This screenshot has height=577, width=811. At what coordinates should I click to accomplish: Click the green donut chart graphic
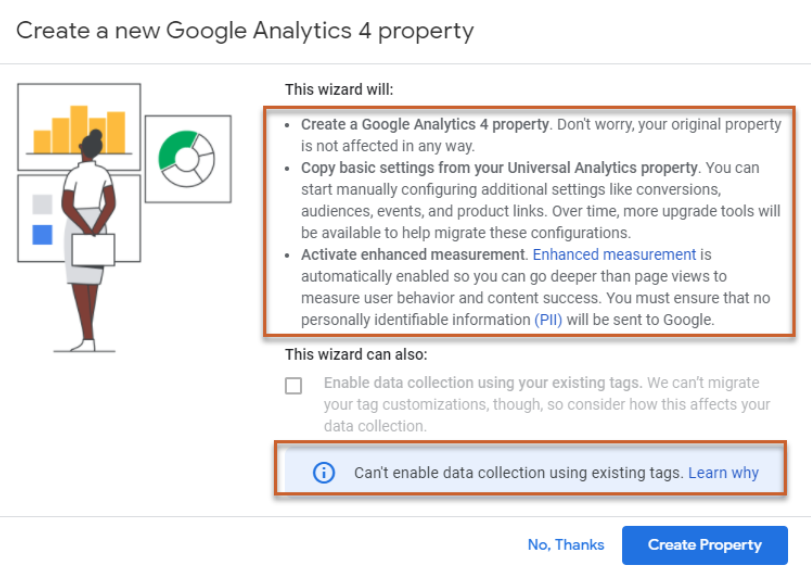click(x=189, y=160)
